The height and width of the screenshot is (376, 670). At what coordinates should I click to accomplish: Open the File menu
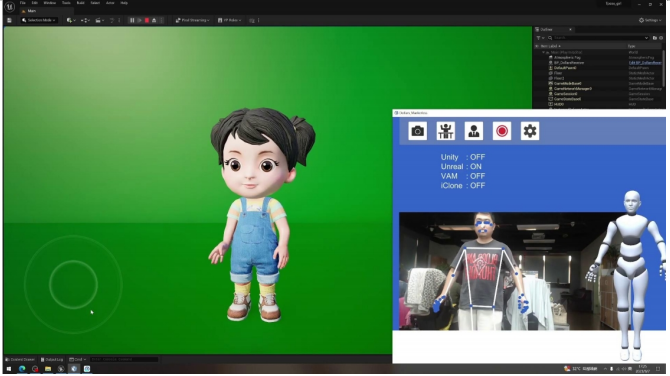(23, 3)
